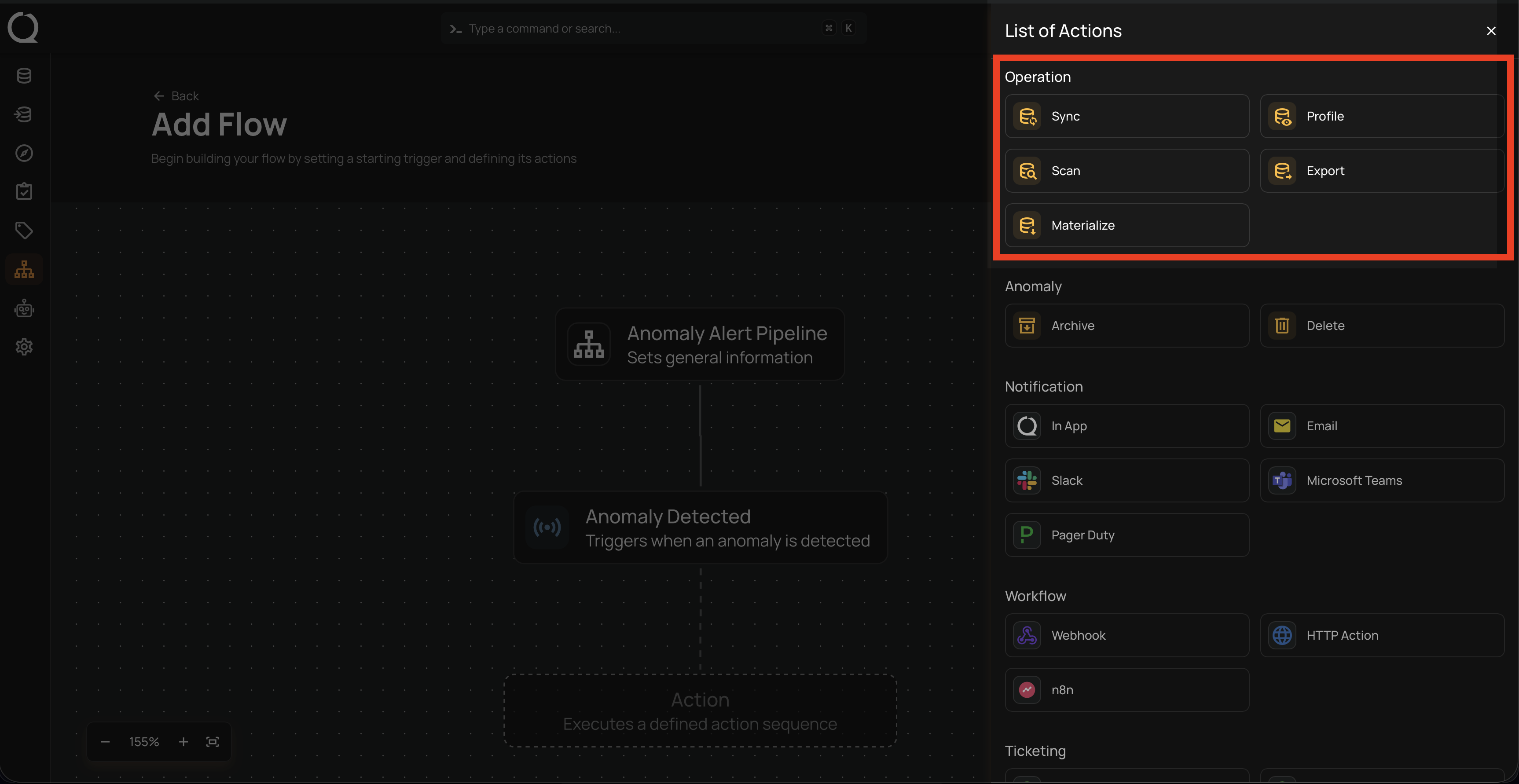Go Back from Add Flow page
Image resolution: width=1519 pixels, height=784 pixels.
coord(176,96)
